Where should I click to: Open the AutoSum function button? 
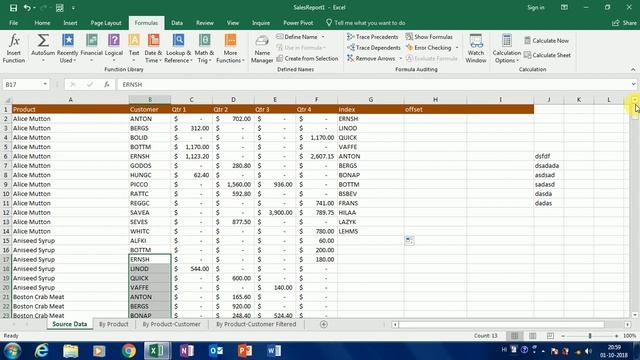click(43, 49)
